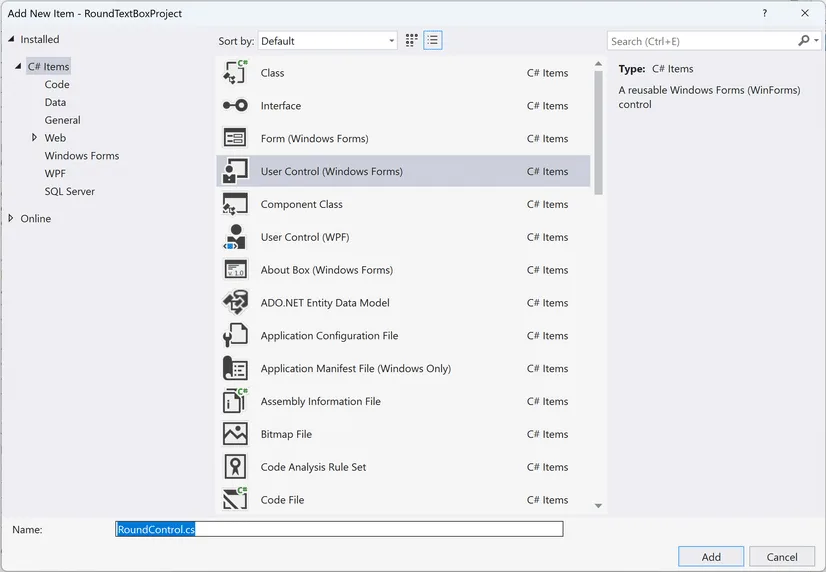Focus the Search (Ctrl+E) box
The width and height of the screenshot is (826, 572).
click(x=702, y=41)
